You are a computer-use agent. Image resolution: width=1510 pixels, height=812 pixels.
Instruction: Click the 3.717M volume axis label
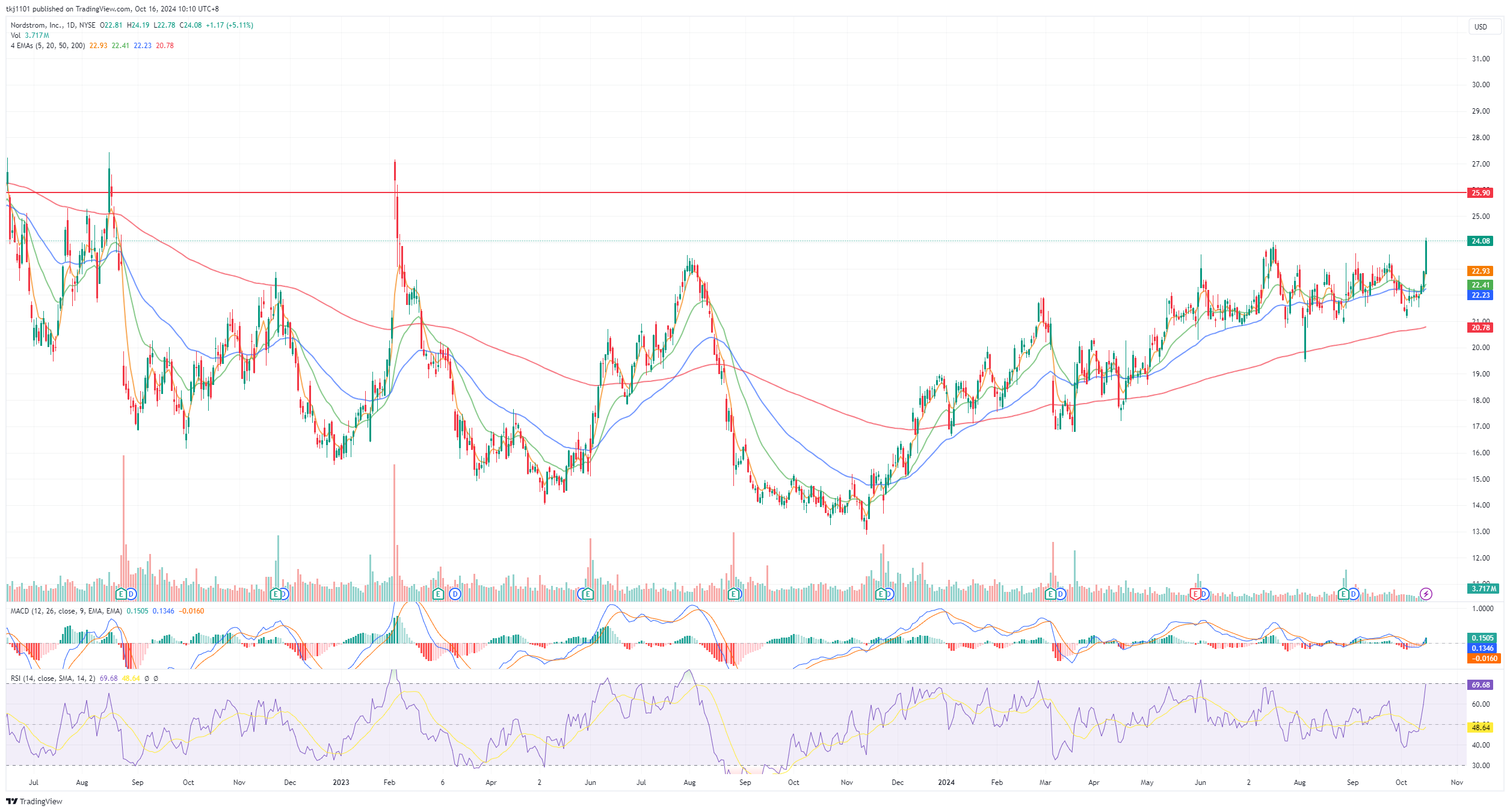1483,589
